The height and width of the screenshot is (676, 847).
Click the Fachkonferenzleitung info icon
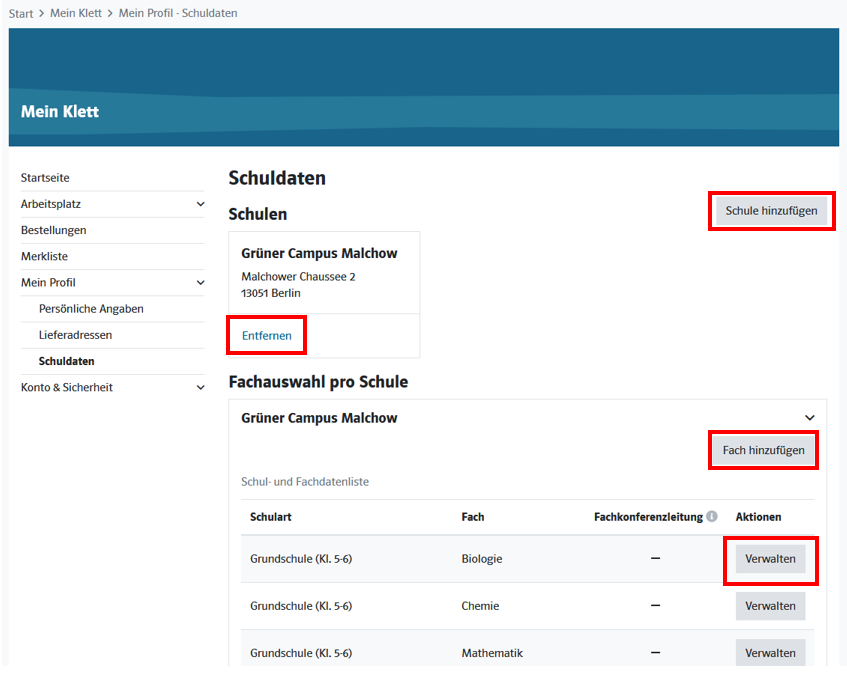(712, 516)
